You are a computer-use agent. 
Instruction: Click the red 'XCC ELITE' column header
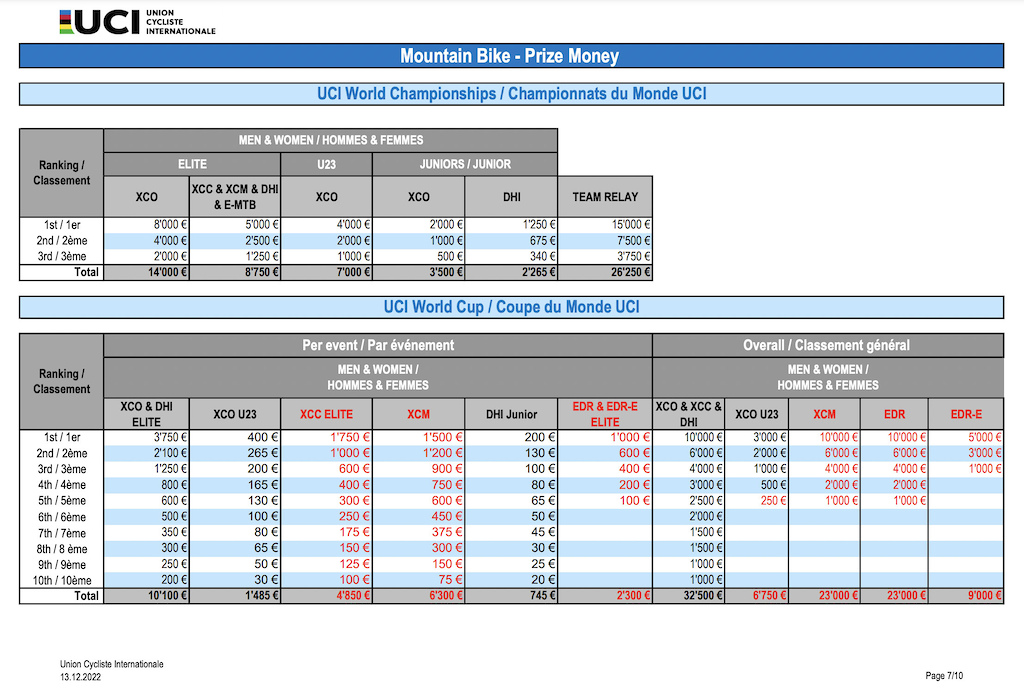pyautogui.click(x=327, y=414)
